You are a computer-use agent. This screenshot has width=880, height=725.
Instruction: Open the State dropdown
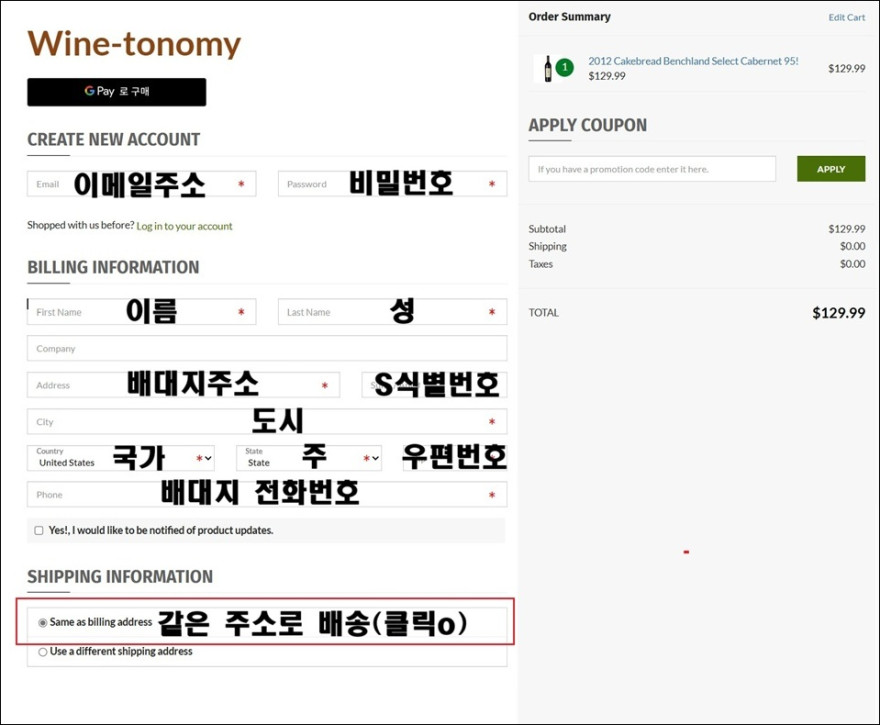309,458
